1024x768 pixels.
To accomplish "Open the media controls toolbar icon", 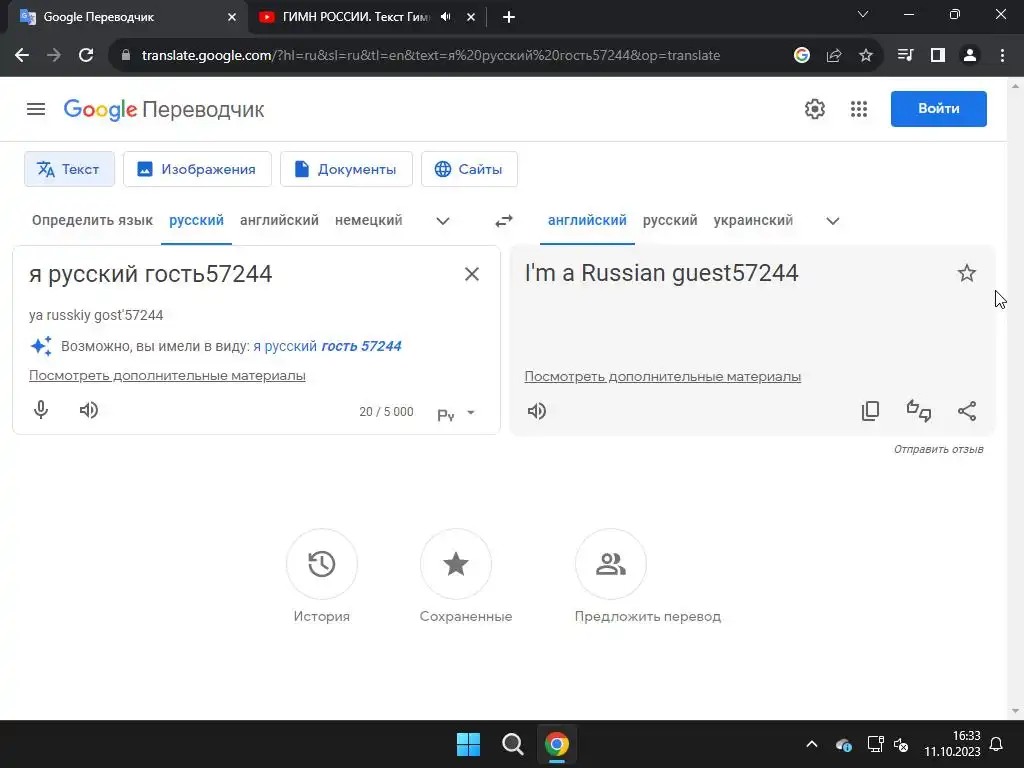I will pyautogui.click(x=905, y=56).
